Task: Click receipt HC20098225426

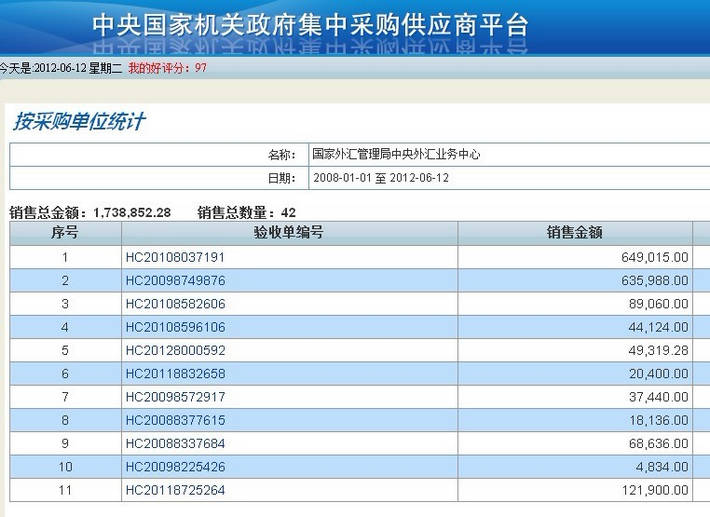Action: tap(175, 467)
